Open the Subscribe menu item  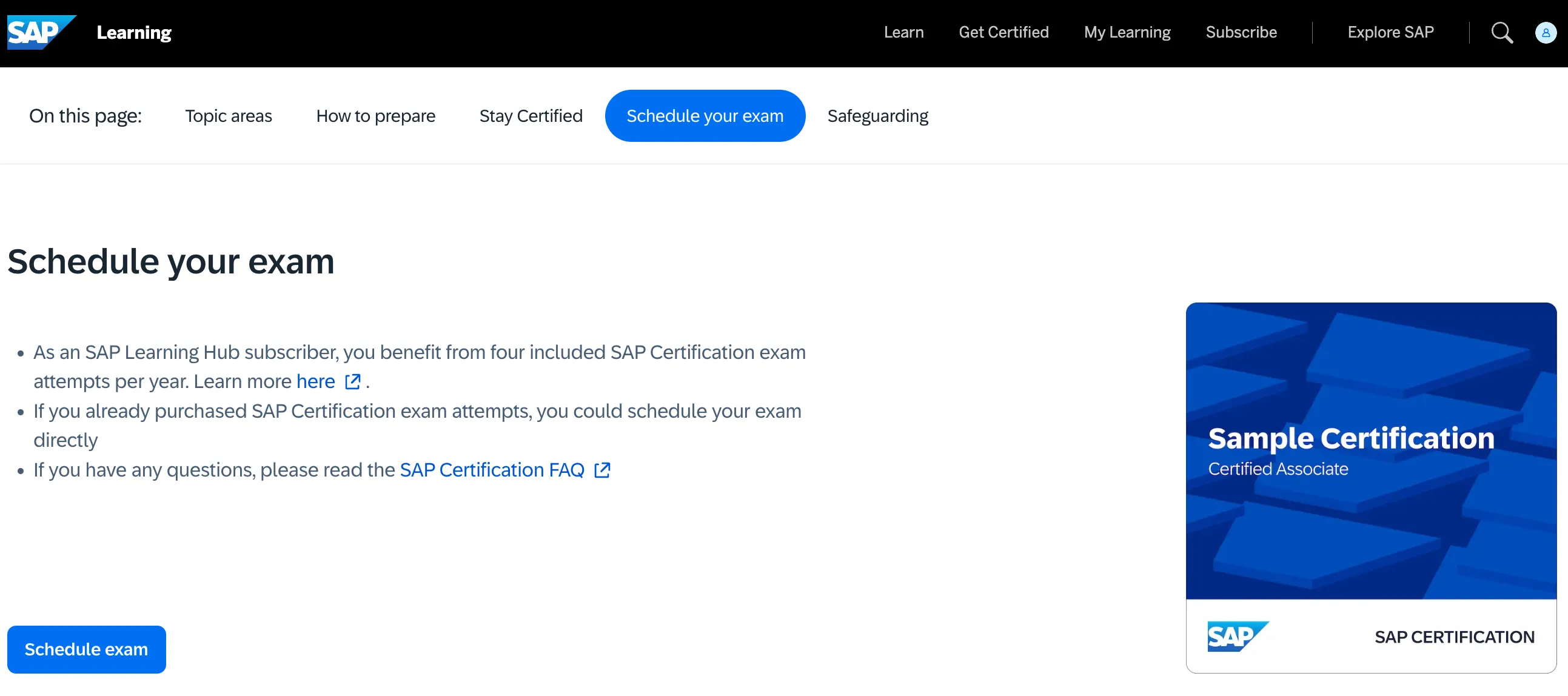click(1241, 32)
